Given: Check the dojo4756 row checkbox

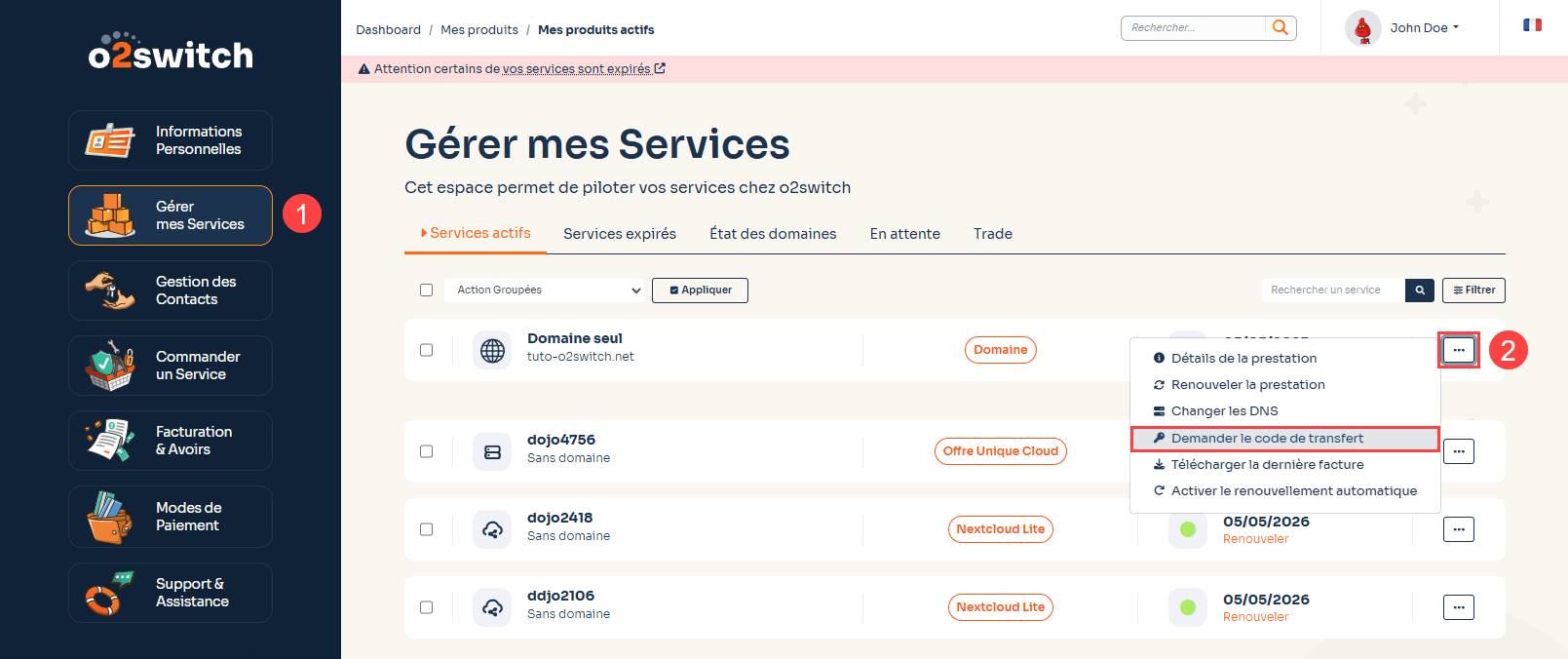Looking at the screenshot, I should point(426,451).
